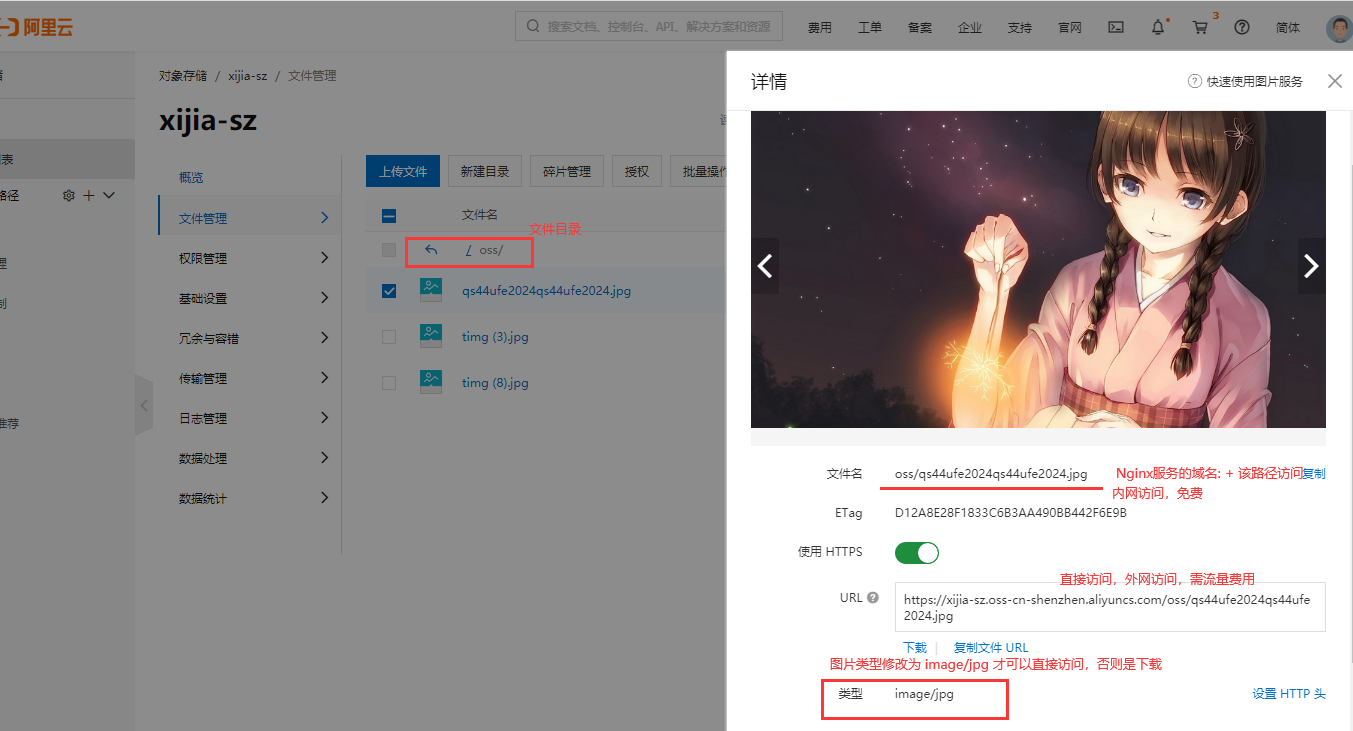Click the URL help info icon

[x=872, y=597]
